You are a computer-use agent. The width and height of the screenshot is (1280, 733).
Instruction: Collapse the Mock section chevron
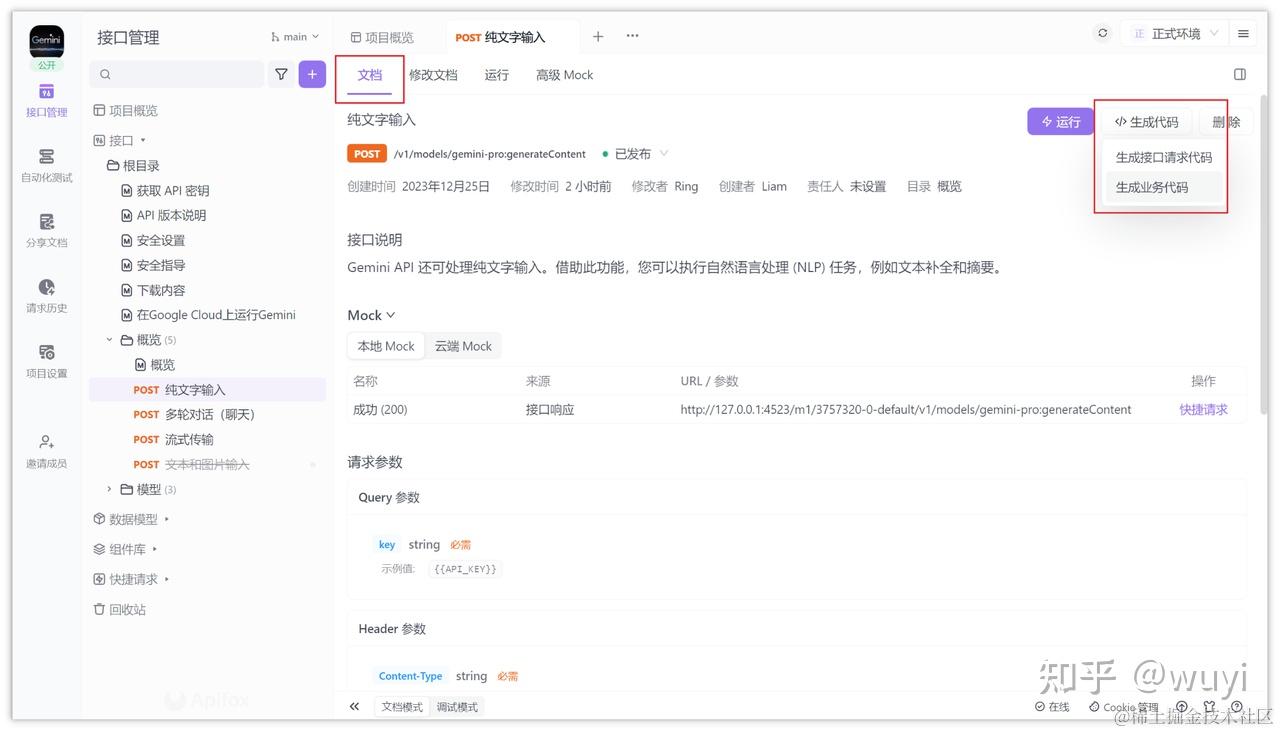(x=390, y=314)
